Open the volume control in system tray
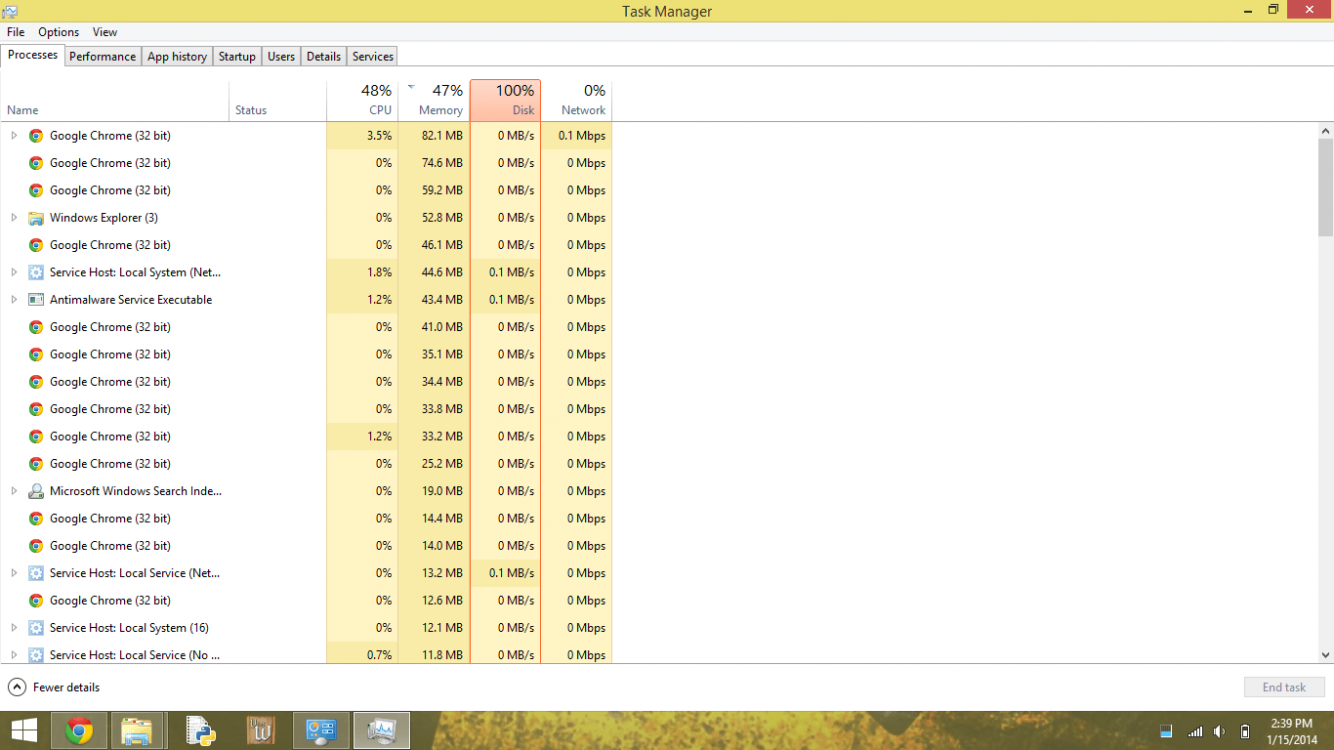The width and height of the screenshot is (1334, 750). pos(1219,732)
